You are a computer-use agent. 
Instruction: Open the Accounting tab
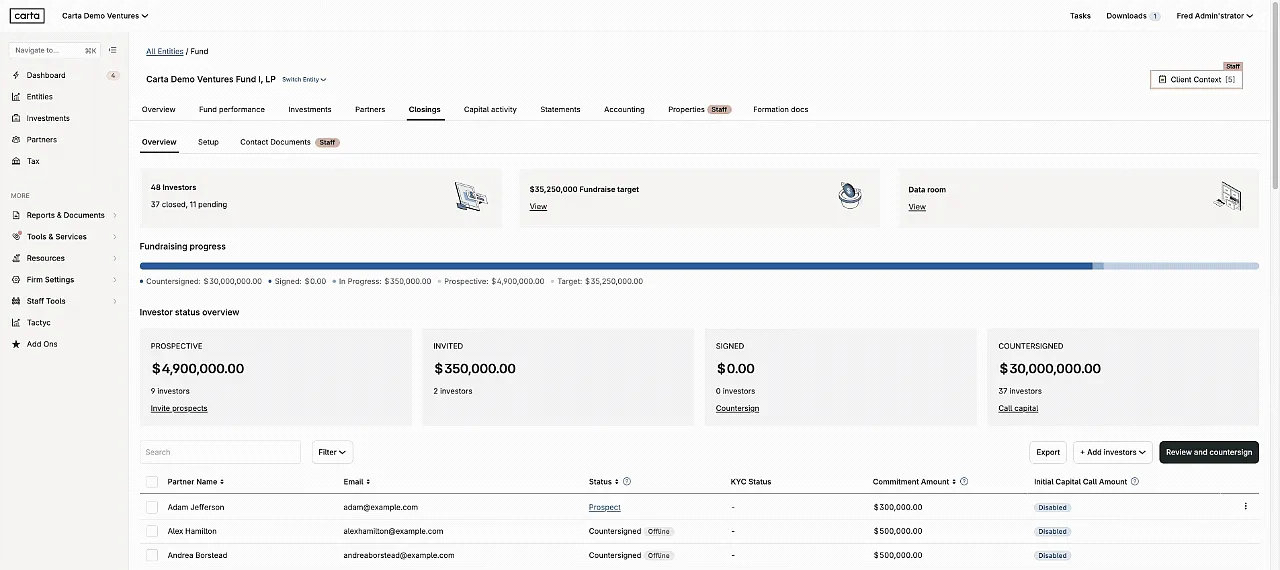(x=624, y=109)
